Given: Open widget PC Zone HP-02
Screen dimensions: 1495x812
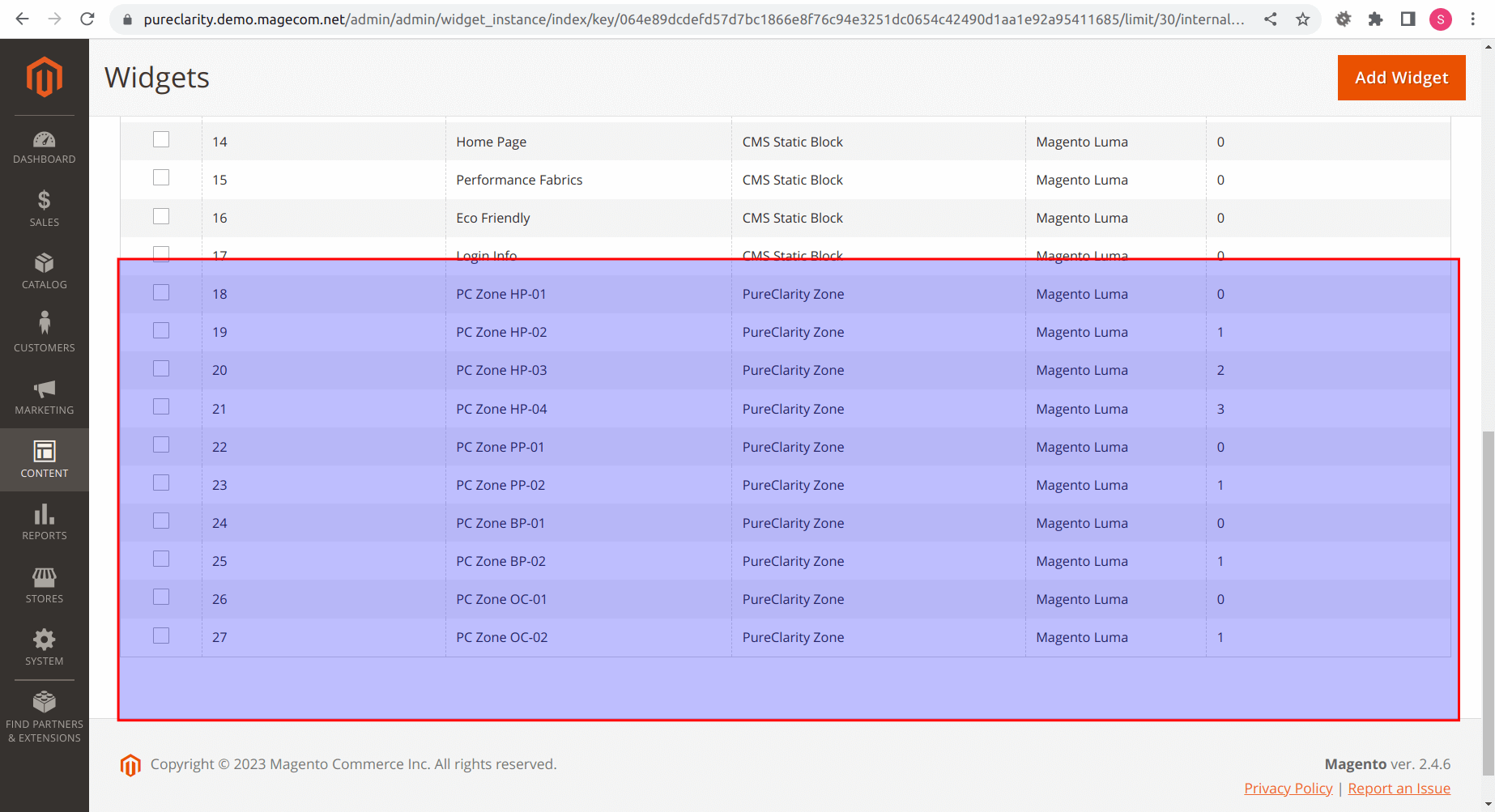Looking at the screenshot, I should pos(501,332).
